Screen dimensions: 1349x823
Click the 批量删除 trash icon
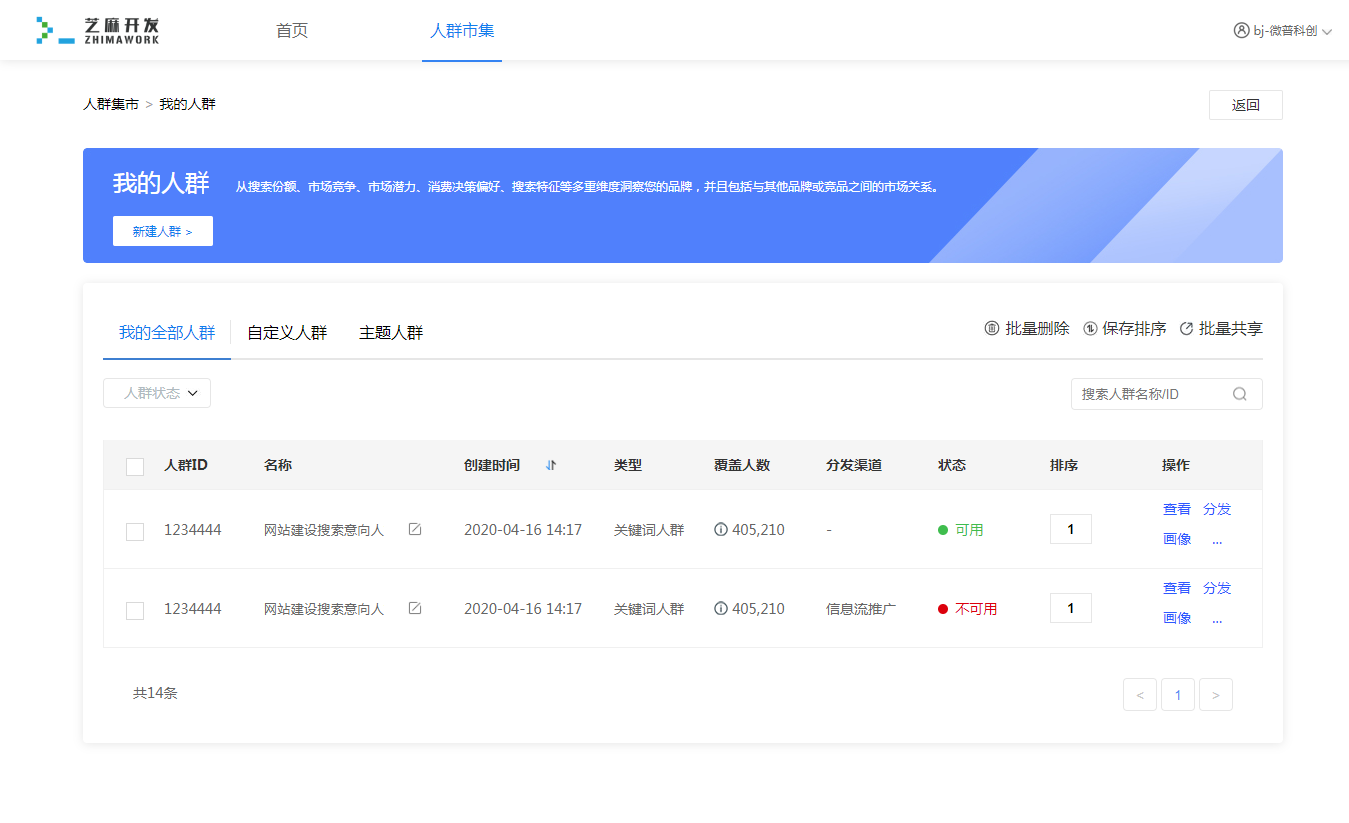click(x=992, y=329)
